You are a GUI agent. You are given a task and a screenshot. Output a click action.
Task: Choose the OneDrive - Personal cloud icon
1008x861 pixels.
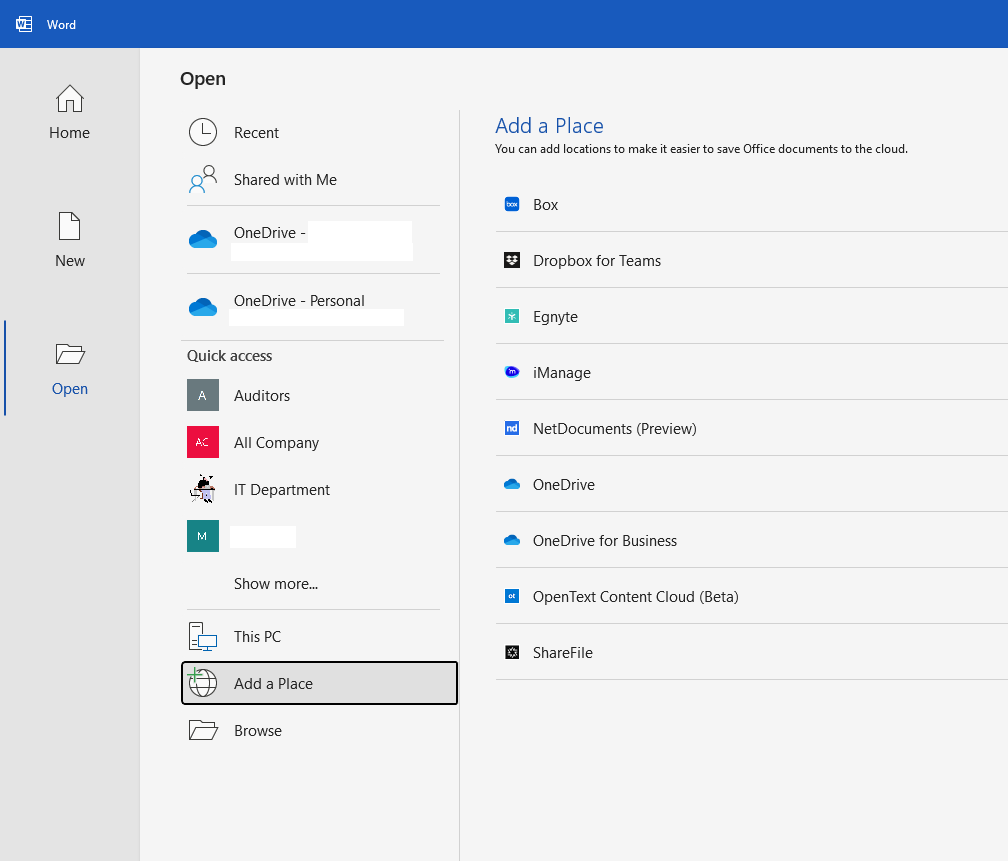point(202,307)
